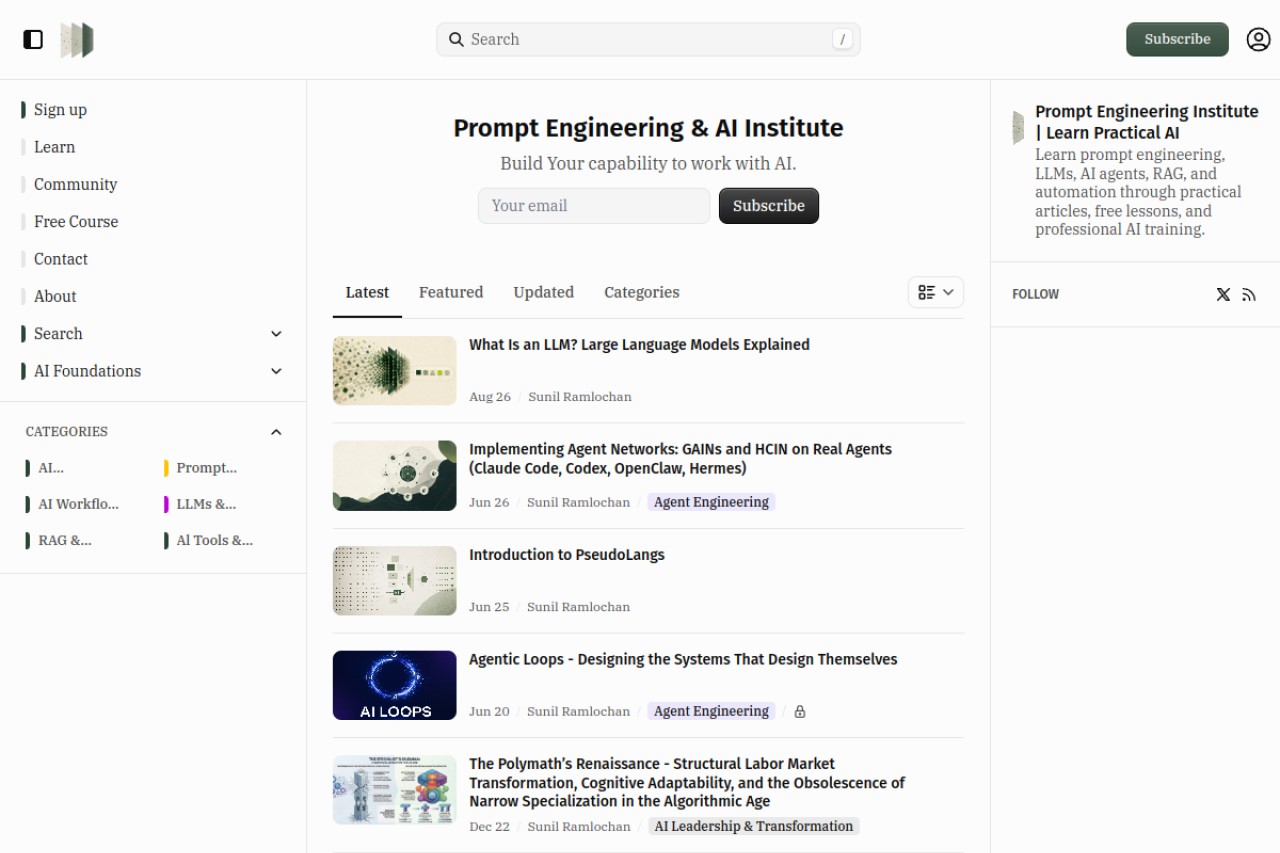Image resolution: width=1280 pixels, height=853 pixels.
Task: Go to the Learn sidebar link
Action: (x=55, y=147)
